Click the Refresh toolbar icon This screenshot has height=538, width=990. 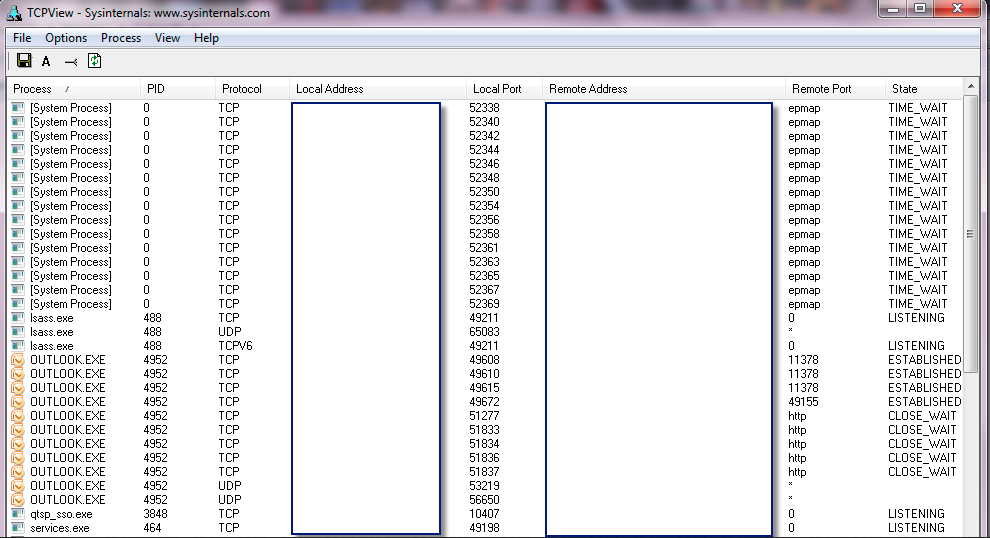point(95,61)
